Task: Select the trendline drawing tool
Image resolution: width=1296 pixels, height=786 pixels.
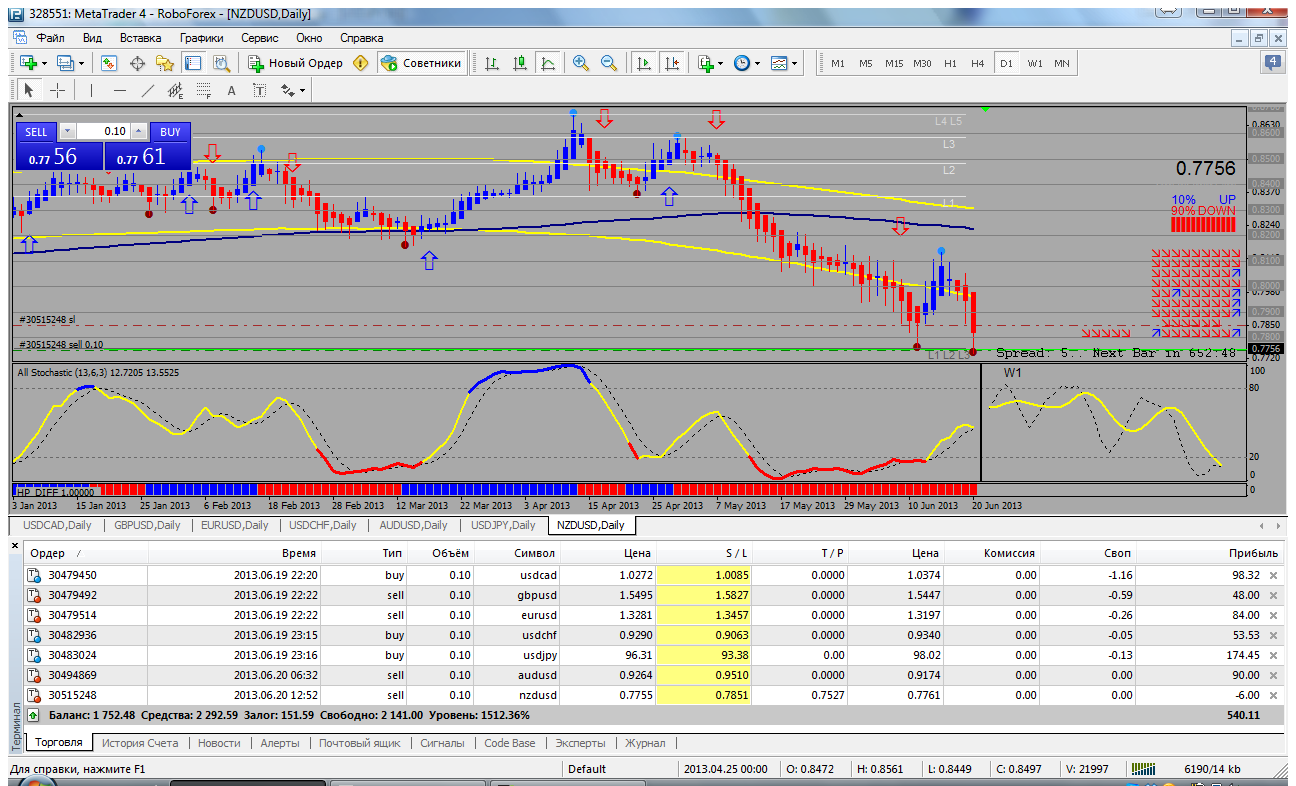Action: coord(147,90)
